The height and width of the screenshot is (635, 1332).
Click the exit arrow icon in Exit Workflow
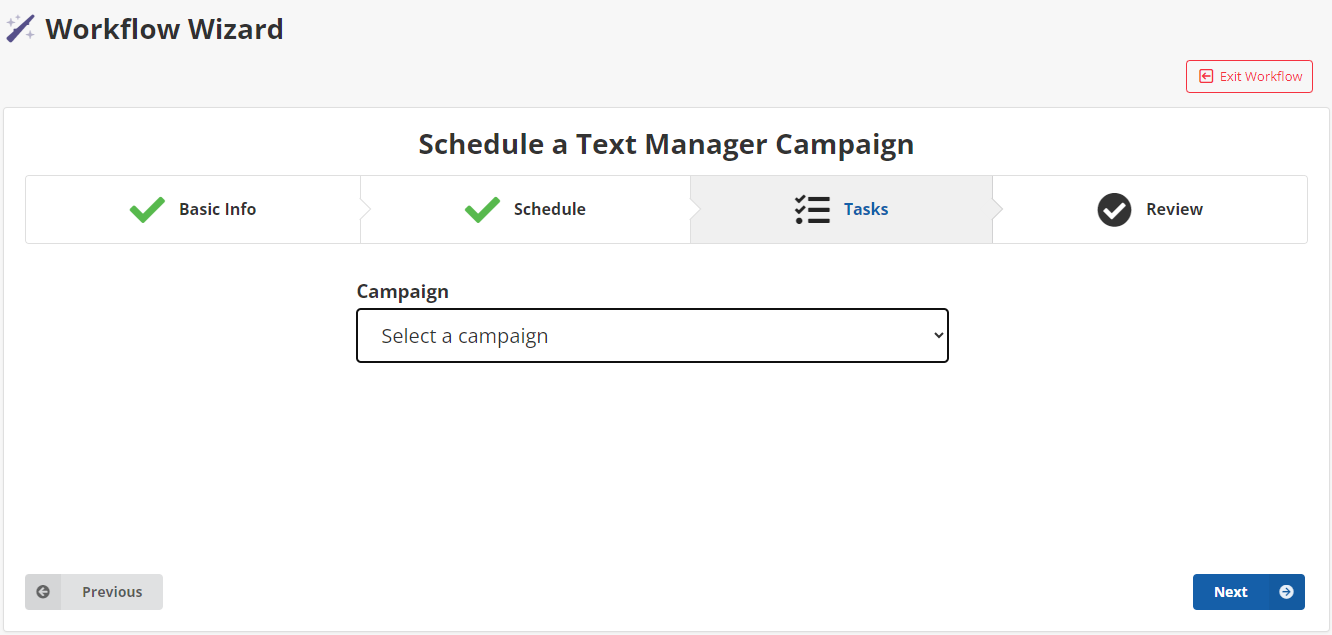pyautogui.click(x=1206, y=77)
